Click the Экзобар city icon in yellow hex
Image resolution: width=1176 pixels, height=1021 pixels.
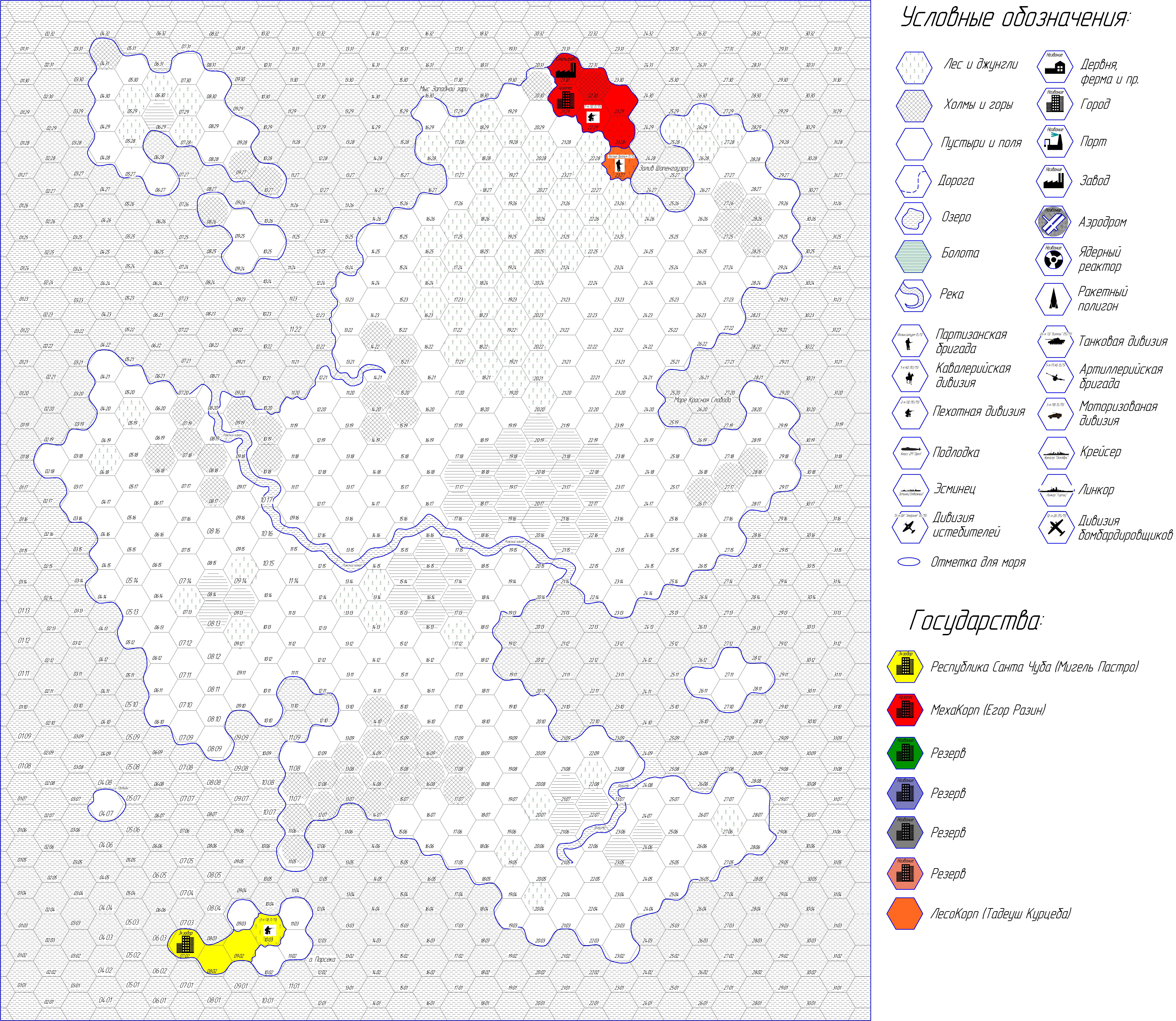(185, 945)
